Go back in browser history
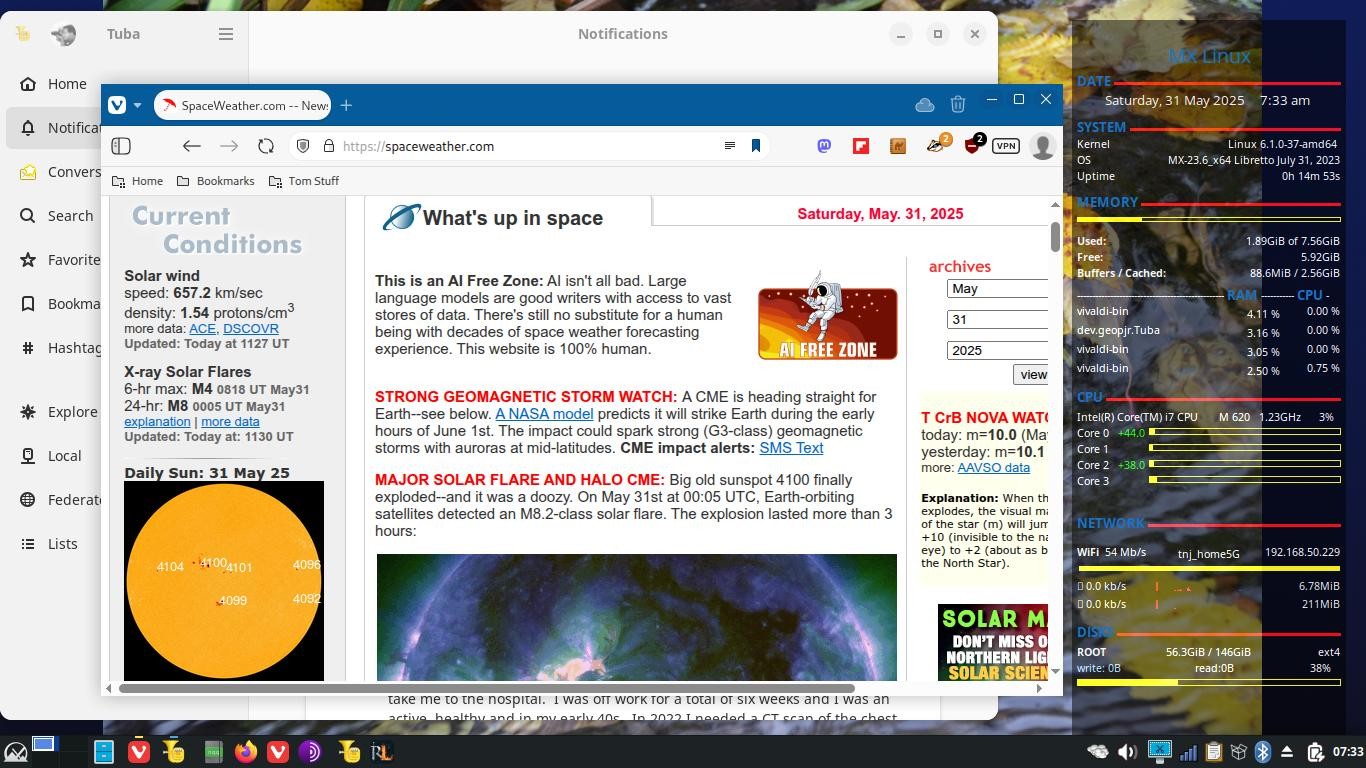This screenshot has width=1366, height=768. coord(191,146)
